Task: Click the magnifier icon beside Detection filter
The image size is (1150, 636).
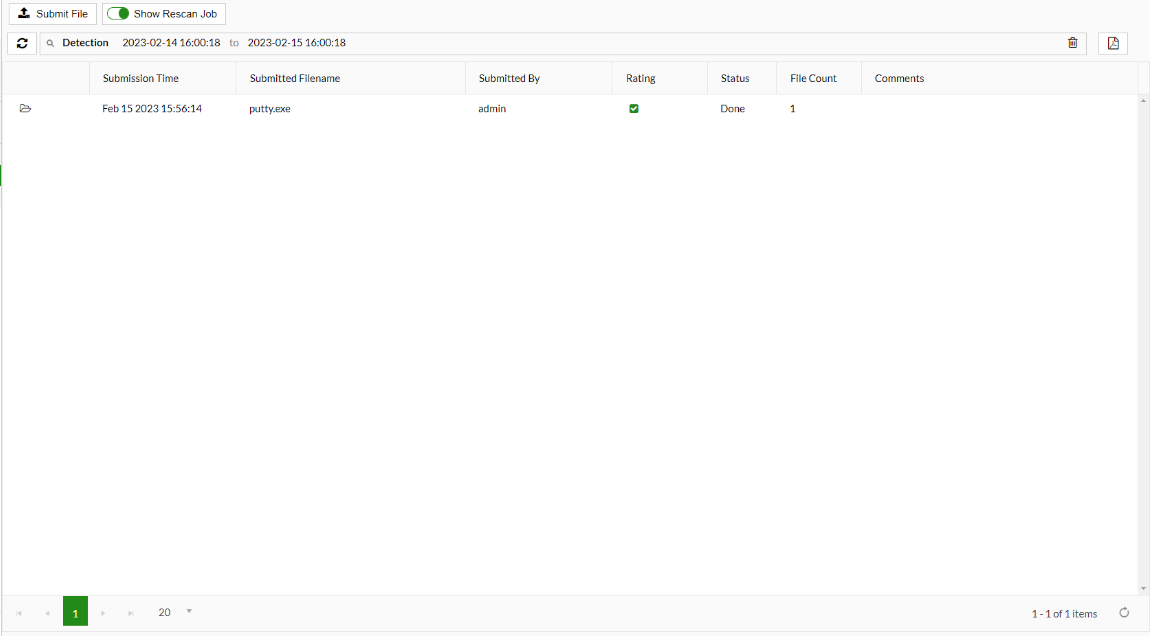Action: 50,43
